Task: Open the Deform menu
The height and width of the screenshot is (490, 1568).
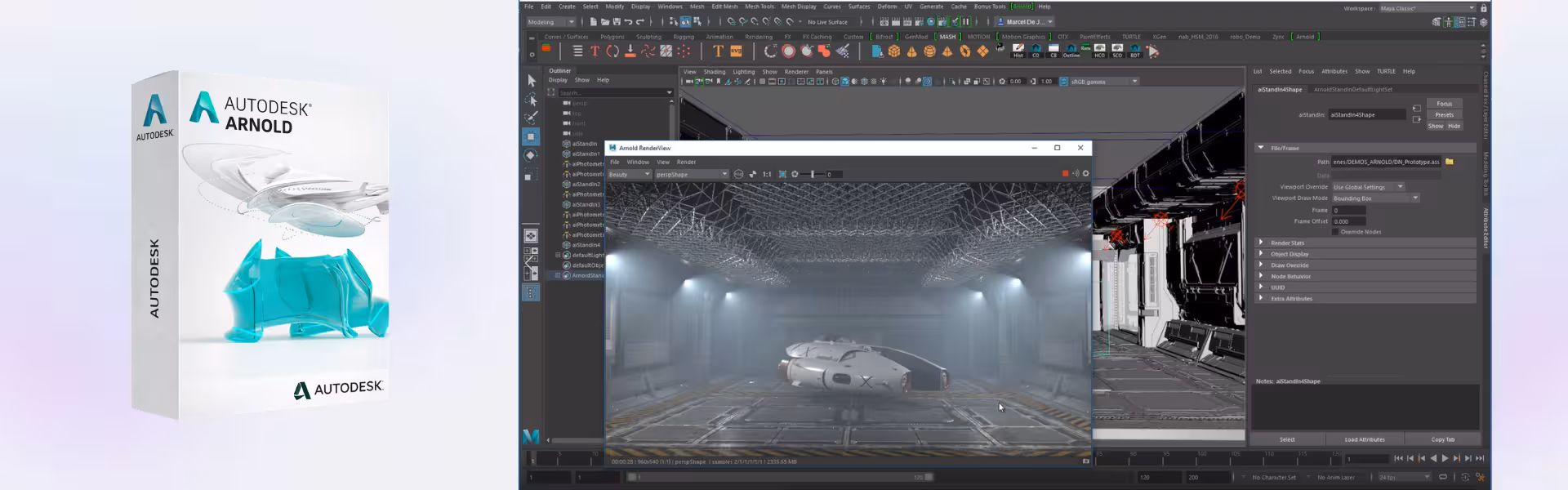Action: pyautogui.click(x=887, y=7)
